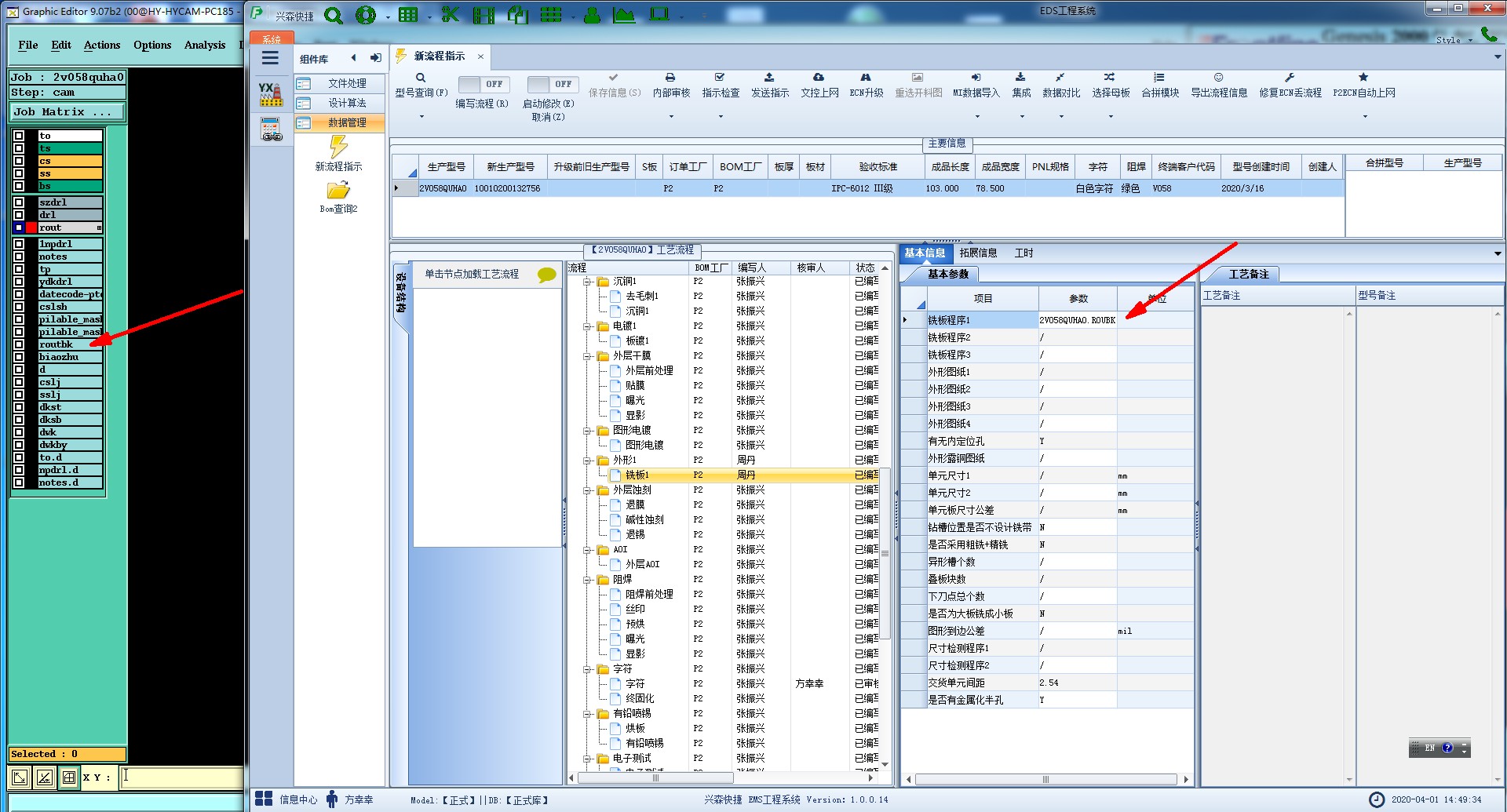Open dropdown arrow under 型号查询(F)
The height and width of the screenshot is (812, 1507).
(x=421, y=117)
